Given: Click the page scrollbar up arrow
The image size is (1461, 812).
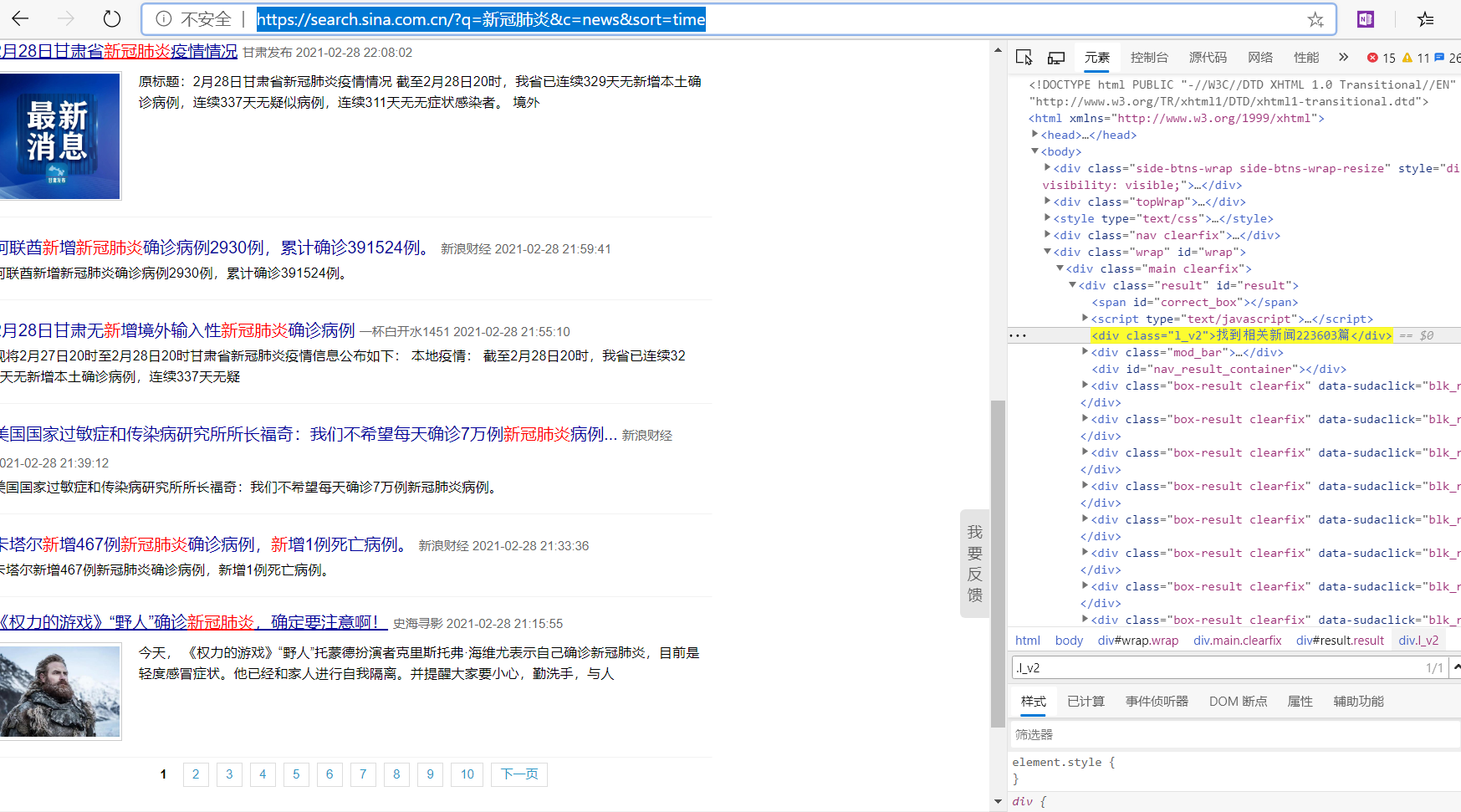Looking at the screenshot, I should pos(998,50).
